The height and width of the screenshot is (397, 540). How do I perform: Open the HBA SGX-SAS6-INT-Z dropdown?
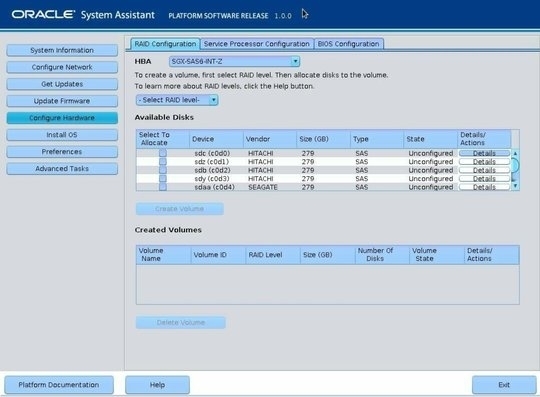(234, 62)
